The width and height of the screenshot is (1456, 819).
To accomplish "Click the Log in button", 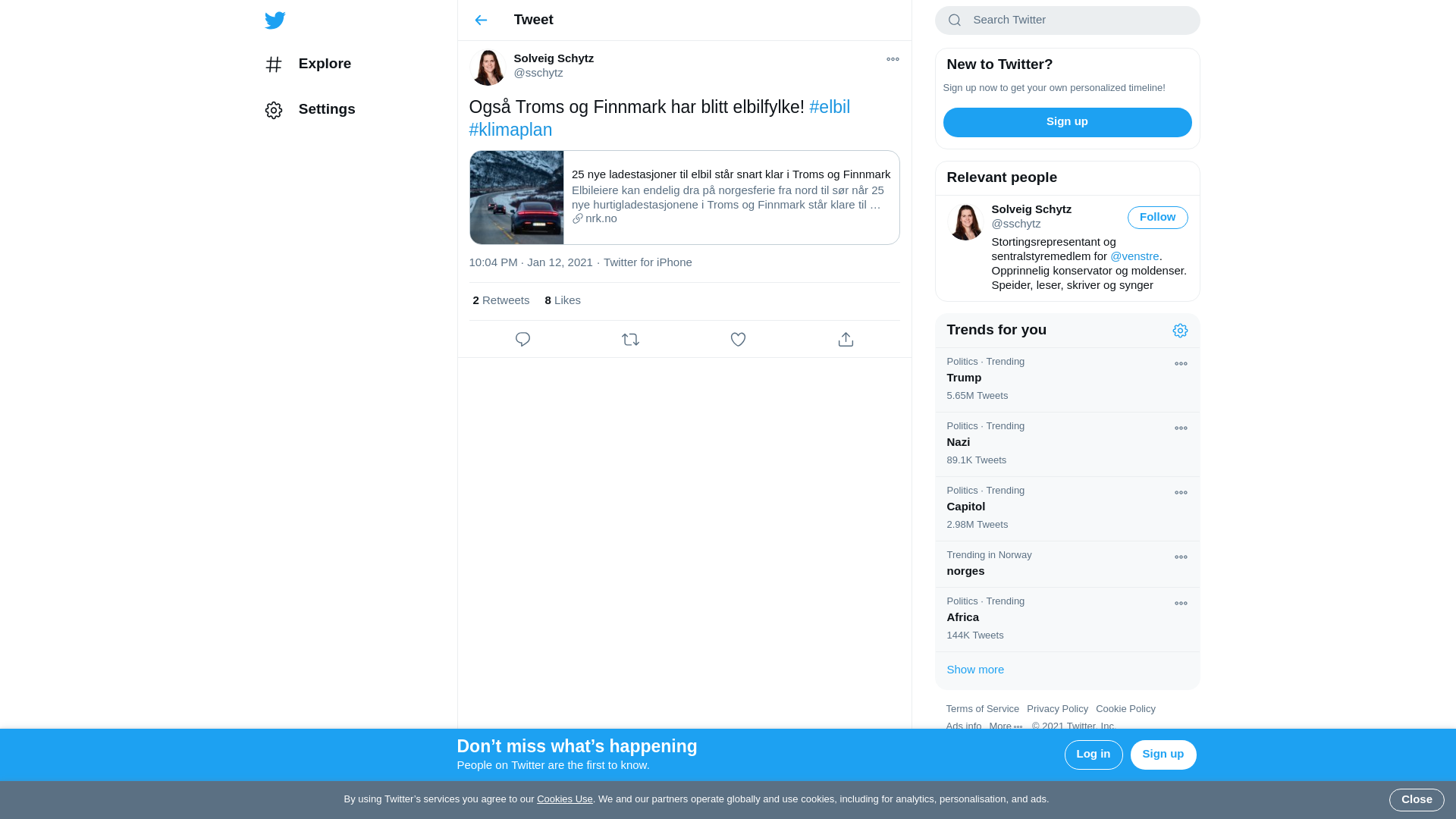I will coord(1093,755).
